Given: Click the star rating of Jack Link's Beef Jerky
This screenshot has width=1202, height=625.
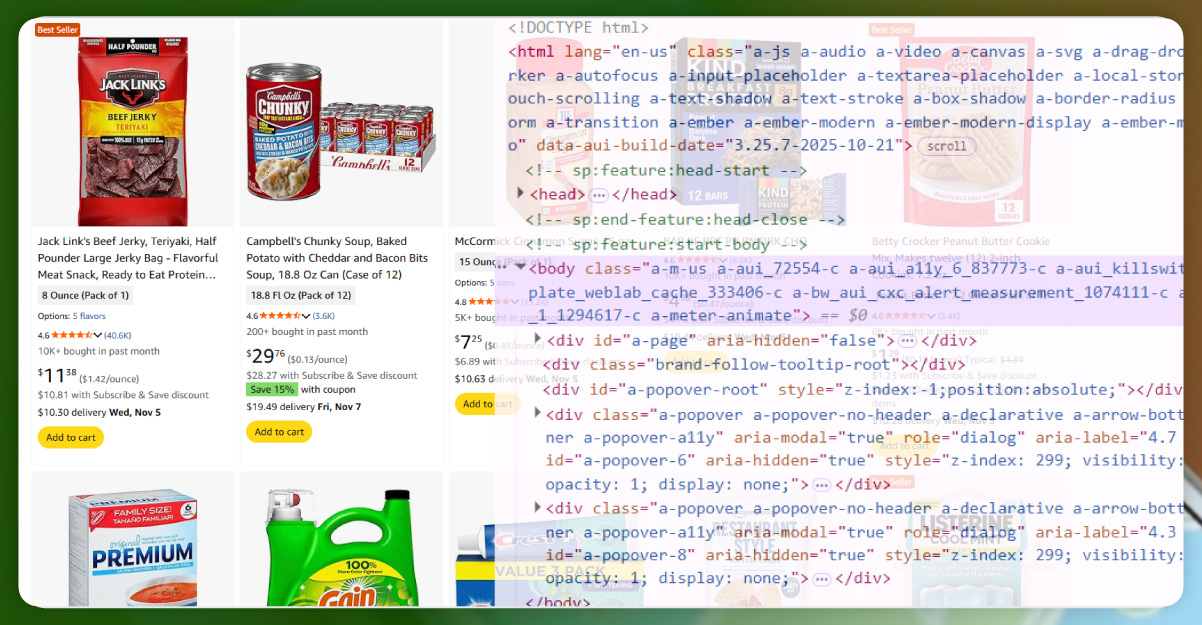Looking at the screenshot, I should (x=72, y=335).
